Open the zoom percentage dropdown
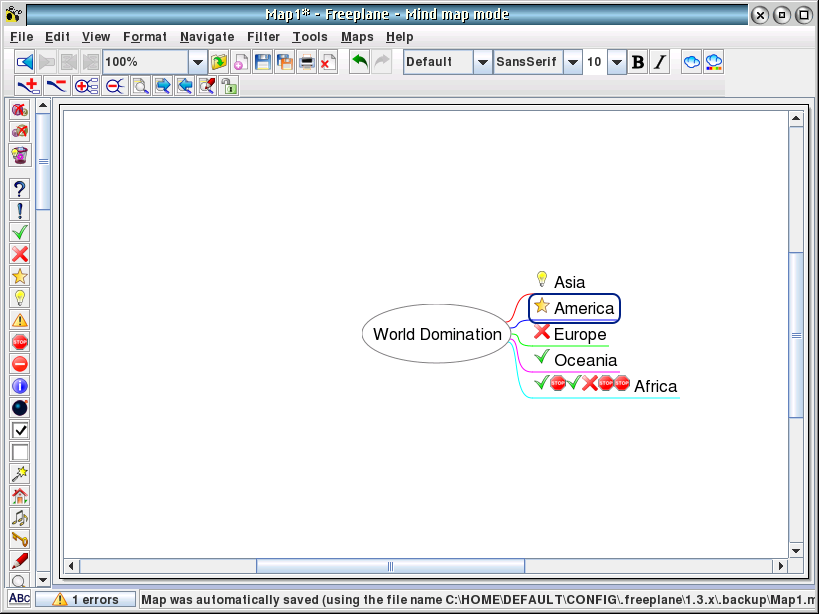 [x=197, y=62]
